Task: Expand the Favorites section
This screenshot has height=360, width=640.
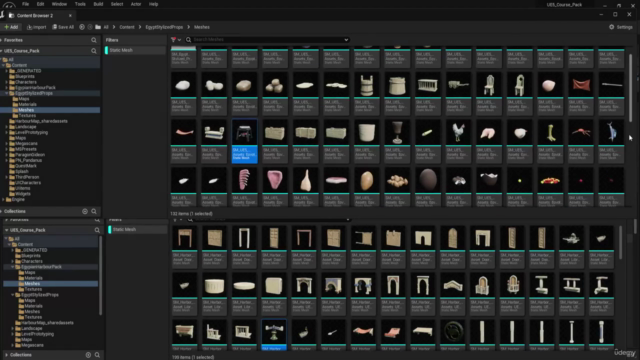Action: pyautogui.click(x=2, y=40)
